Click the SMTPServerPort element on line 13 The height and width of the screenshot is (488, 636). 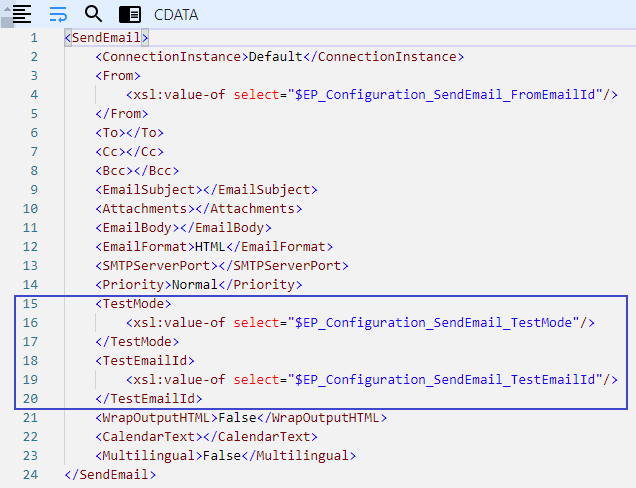[222, 266]
